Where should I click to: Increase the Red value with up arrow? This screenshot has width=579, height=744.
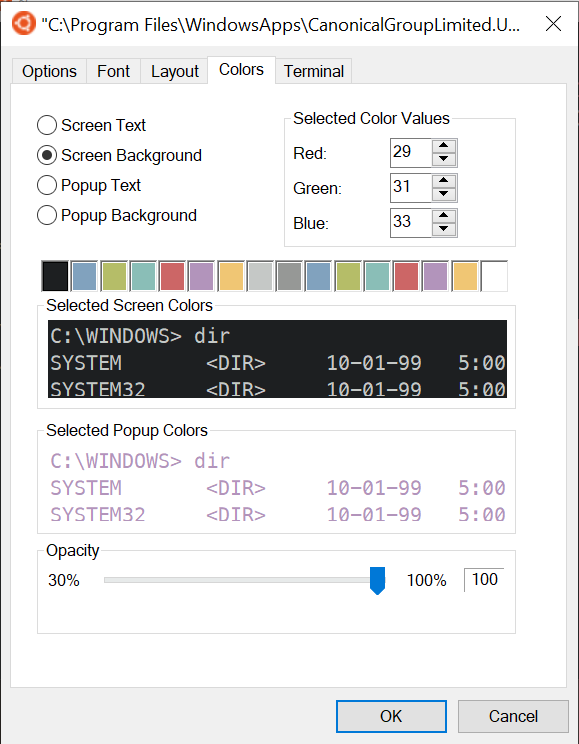(x=444, y=146)
